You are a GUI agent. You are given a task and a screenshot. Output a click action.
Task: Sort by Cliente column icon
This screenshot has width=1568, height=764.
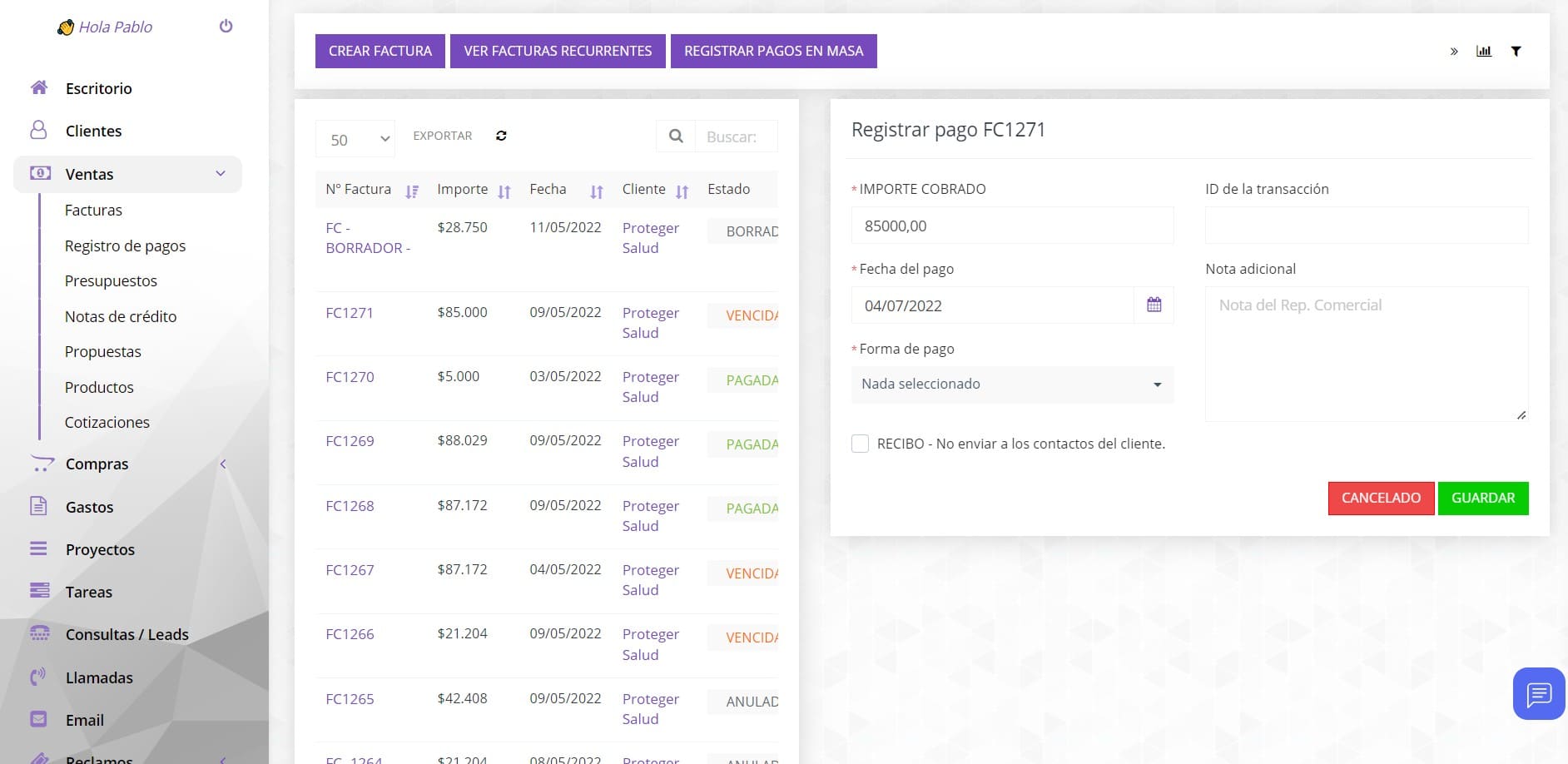pos(682,192)
